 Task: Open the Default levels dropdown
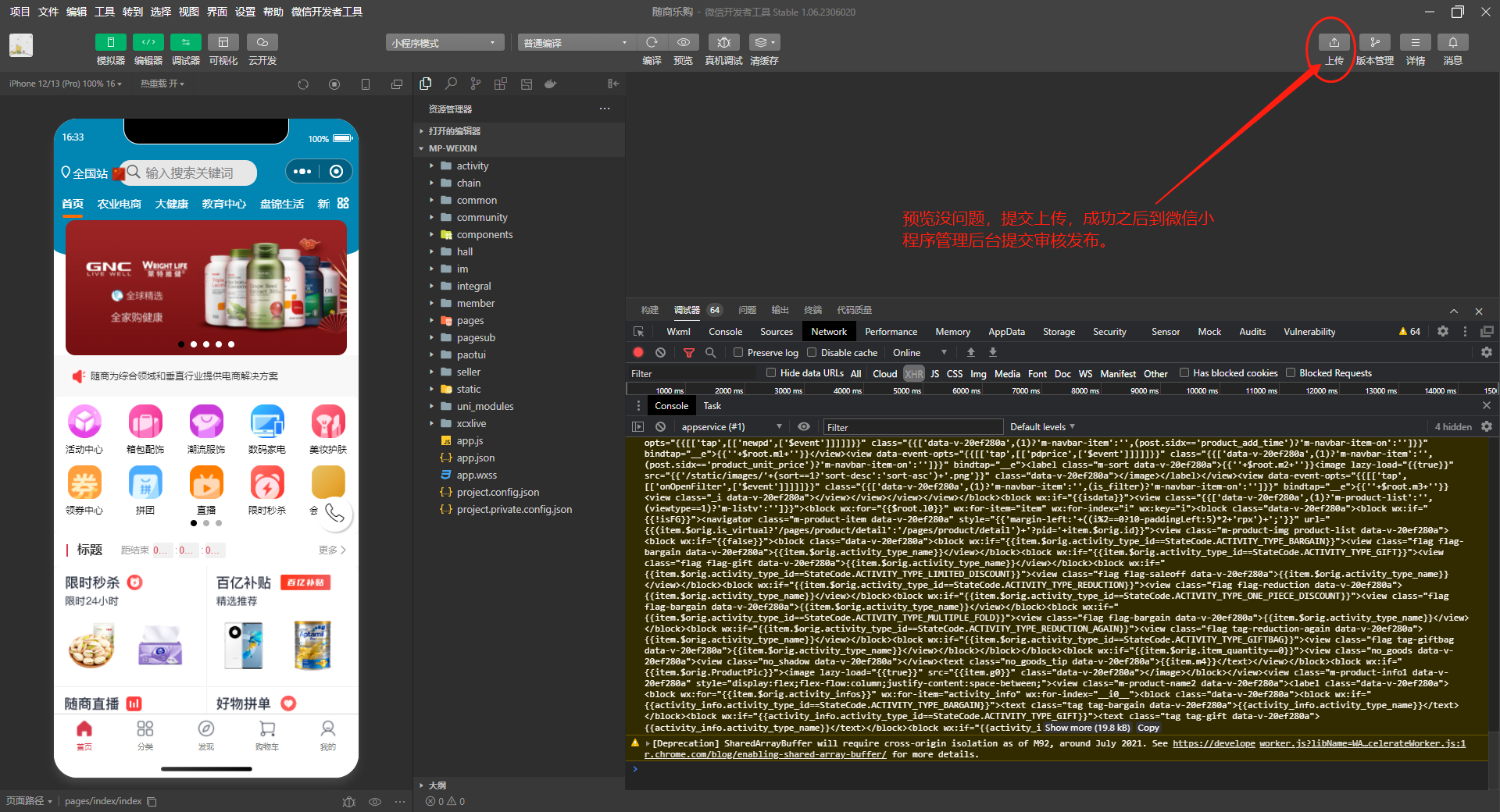pos(1042,427)
